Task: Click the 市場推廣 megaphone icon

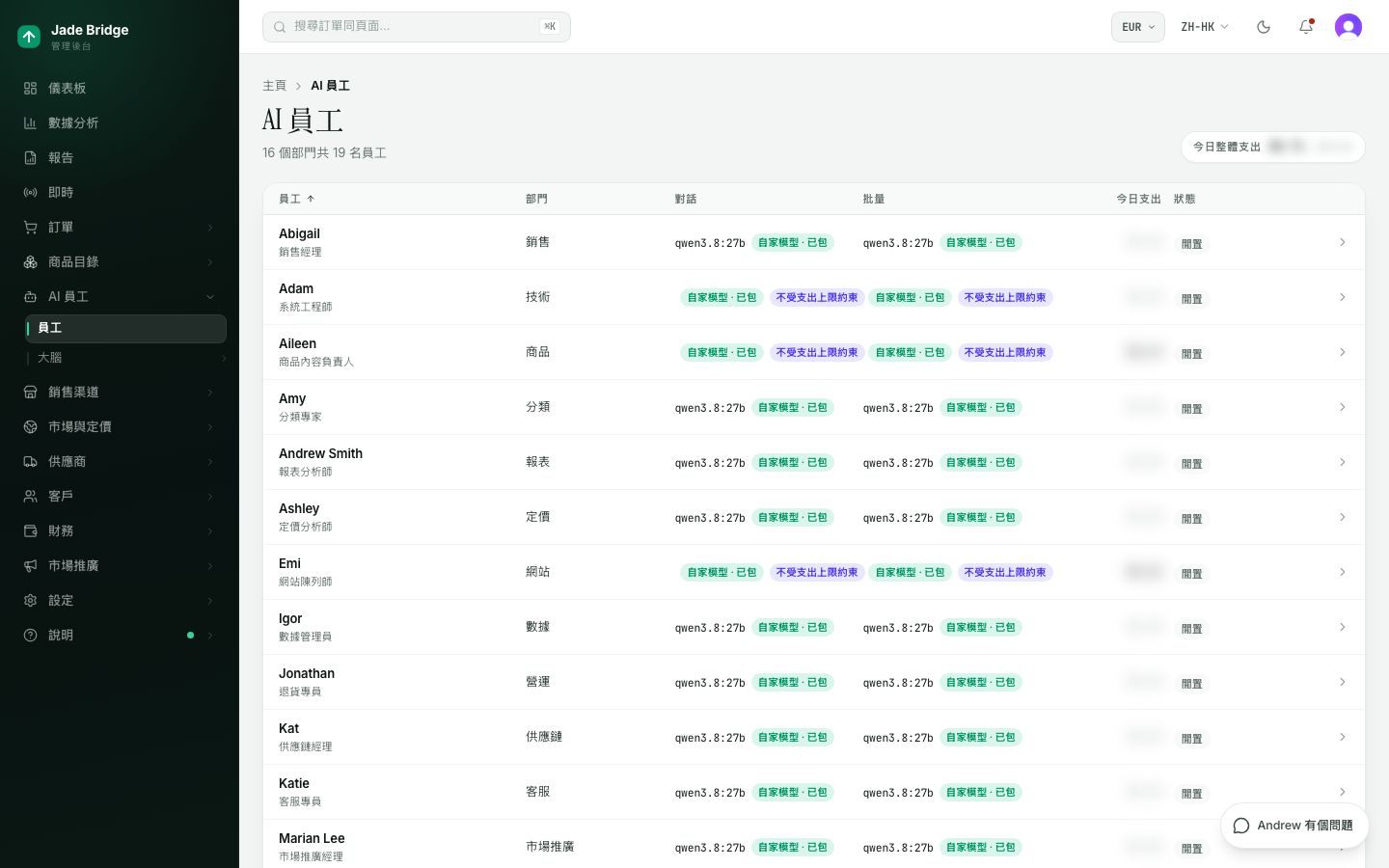Action: click(30, 565)
